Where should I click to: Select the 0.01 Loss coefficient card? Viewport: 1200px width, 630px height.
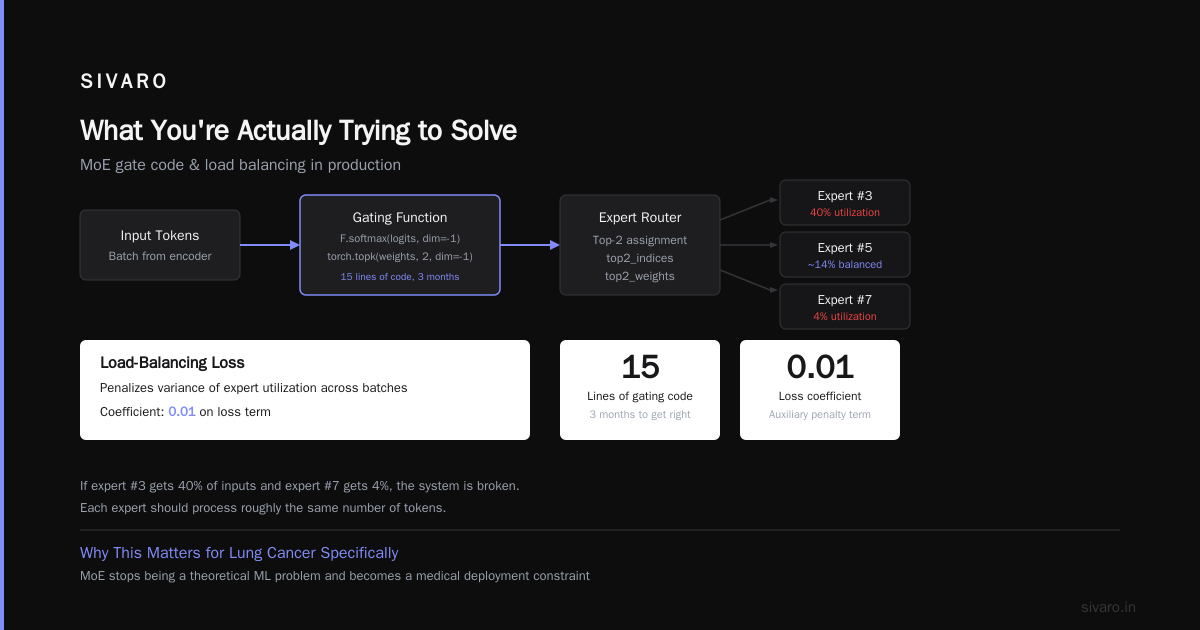point(820,390)
